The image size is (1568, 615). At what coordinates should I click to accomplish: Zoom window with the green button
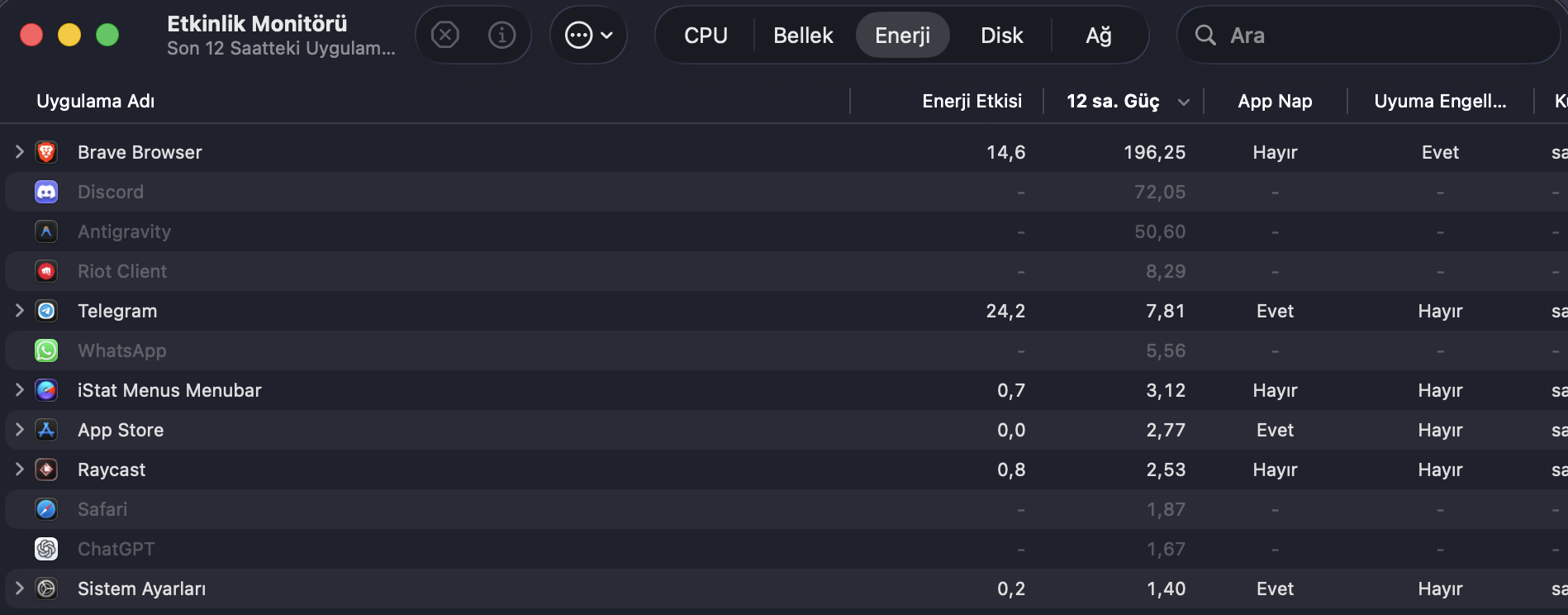pyautogui.click(x=107, y=35)
